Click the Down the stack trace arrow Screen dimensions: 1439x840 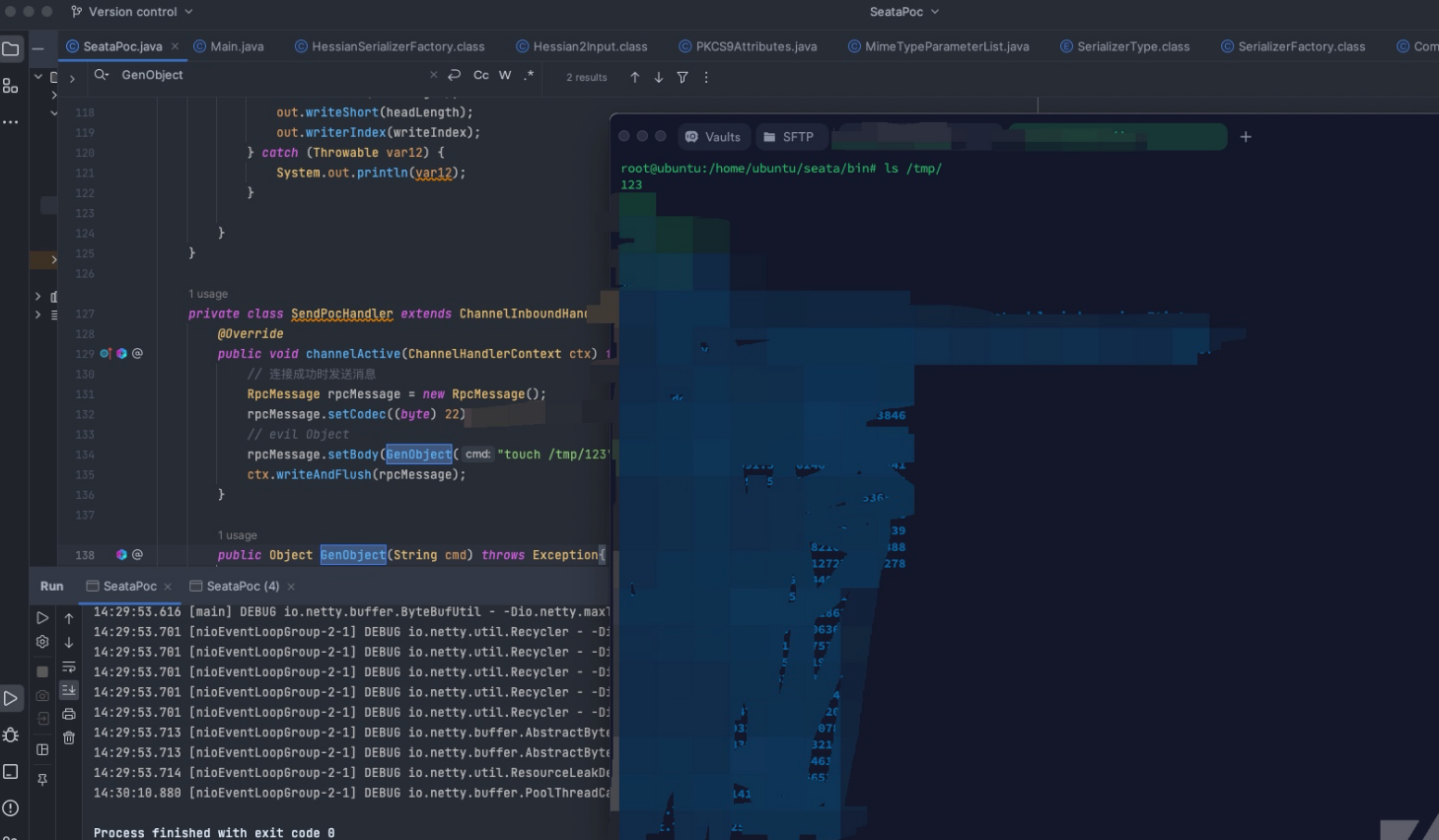pyautogui.click(x=69, y=642)
